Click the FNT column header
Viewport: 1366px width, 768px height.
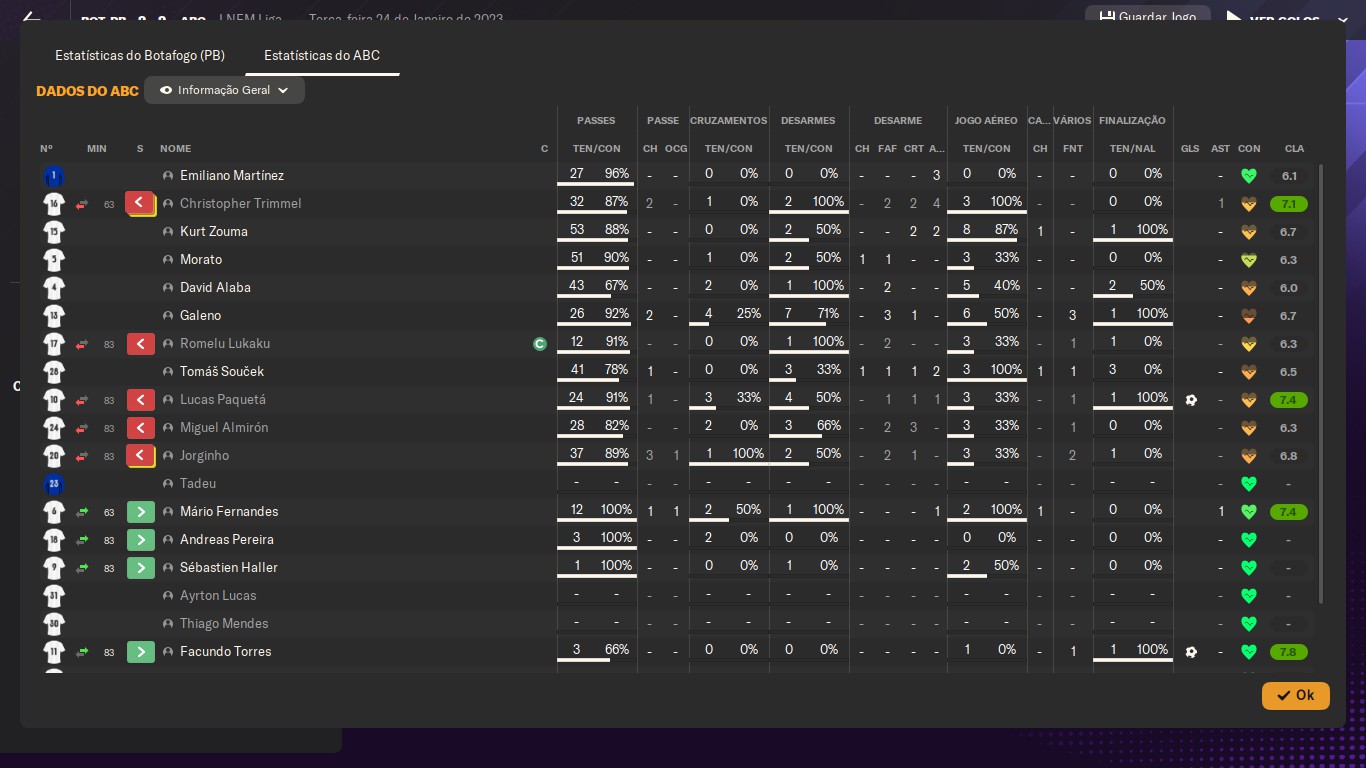(1073, 149)
